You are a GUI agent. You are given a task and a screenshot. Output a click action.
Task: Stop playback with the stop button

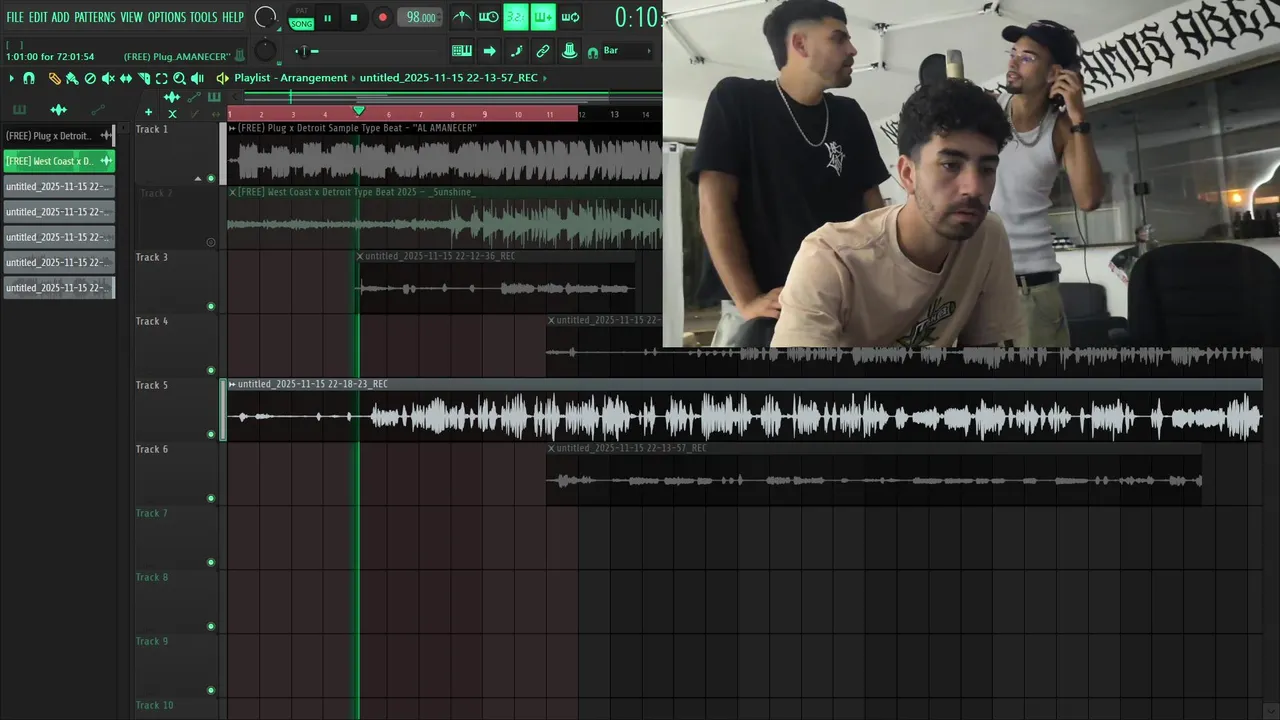pos(354,17)
